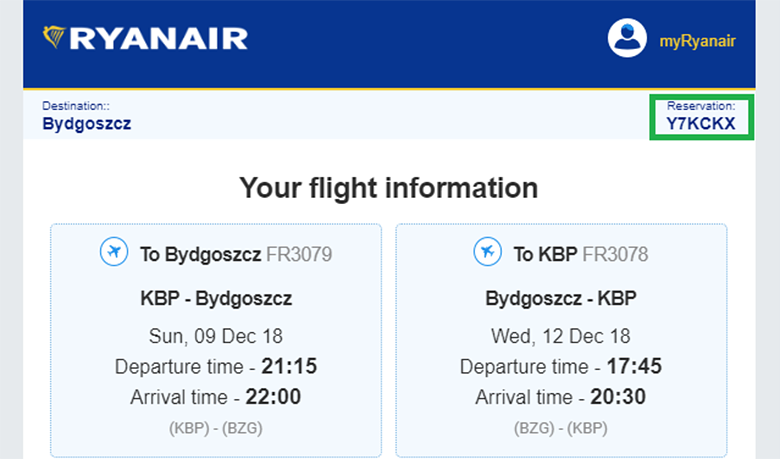Click the 20:30 arrival time
Viewport: 780px width, 459px height.
coord(619,397)
